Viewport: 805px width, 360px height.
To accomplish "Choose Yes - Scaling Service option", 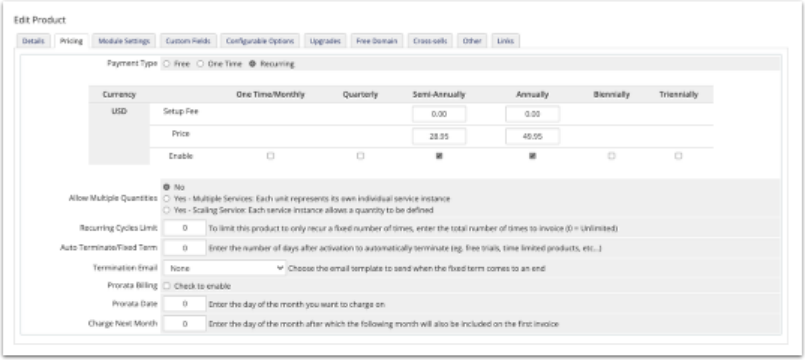I will click(166, 210).
